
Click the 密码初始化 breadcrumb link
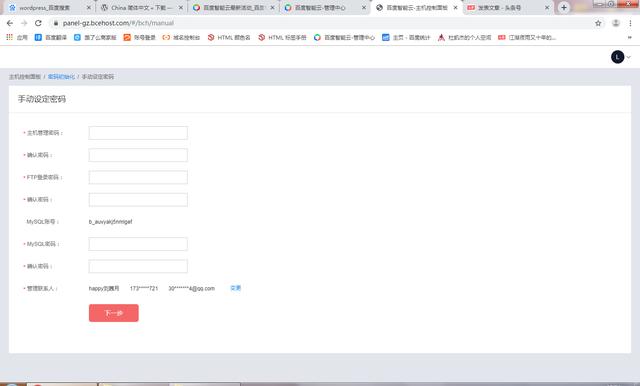click(x=61, y=77)
